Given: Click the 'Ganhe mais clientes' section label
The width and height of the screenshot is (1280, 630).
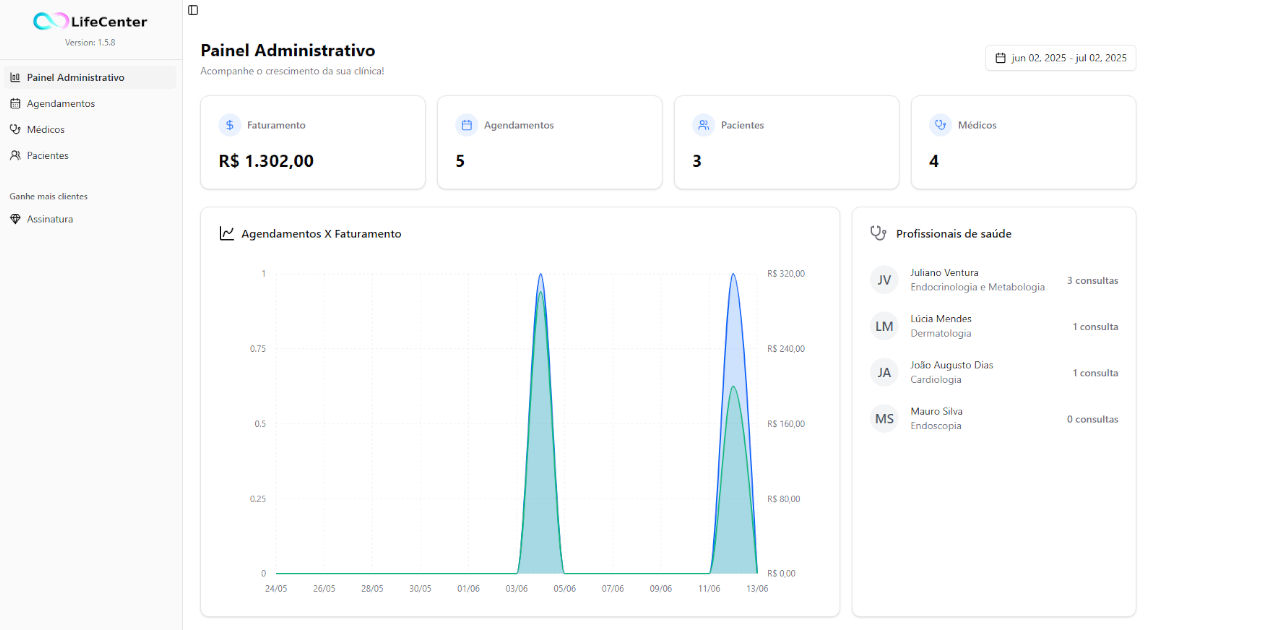Looking at the screenshot, I should (49, 196).
